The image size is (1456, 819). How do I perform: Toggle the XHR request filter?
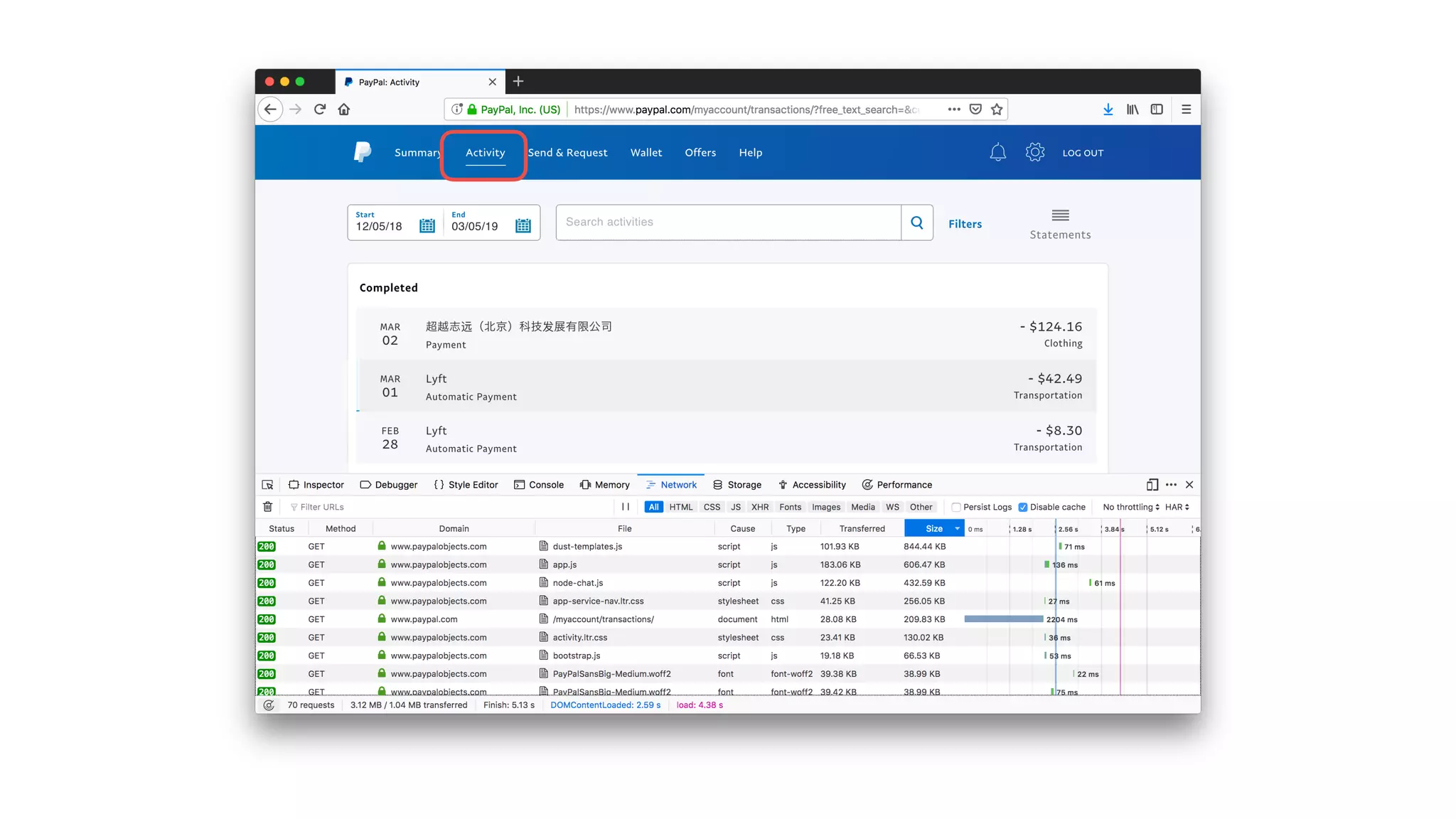(759, 507)
